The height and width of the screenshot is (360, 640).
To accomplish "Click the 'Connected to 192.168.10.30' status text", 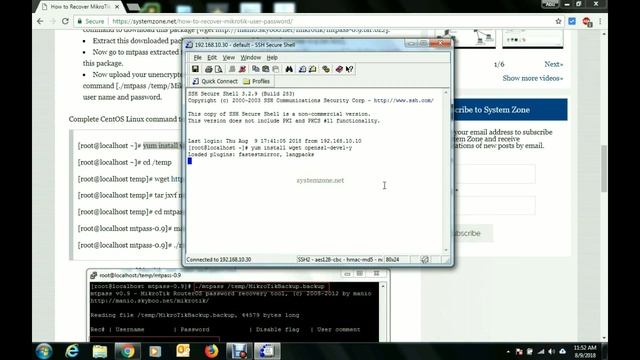I will (x=219, y=260).
